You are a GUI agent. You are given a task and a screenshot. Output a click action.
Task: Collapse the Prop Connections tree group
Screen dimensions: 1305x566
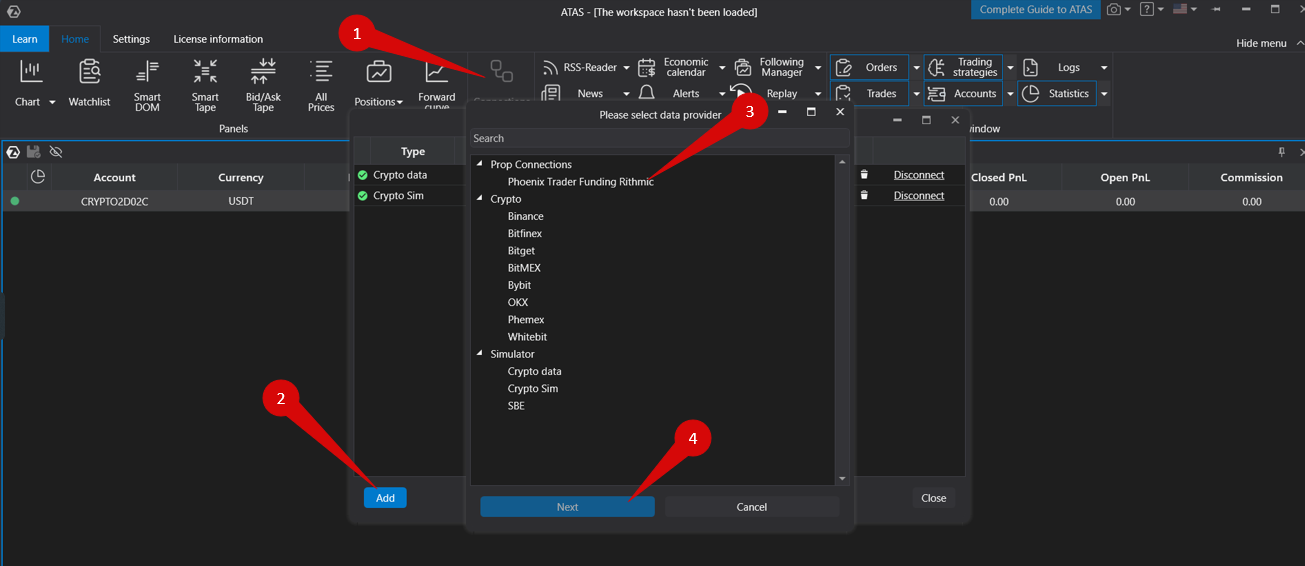click(x=479, y=165)
